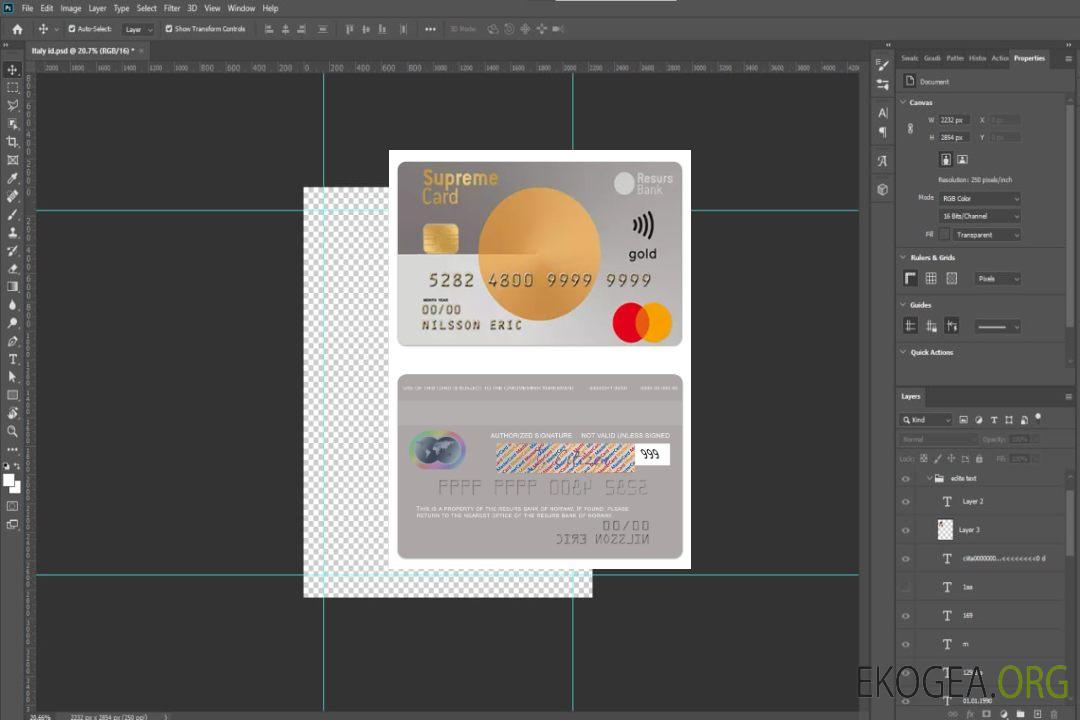Toggle layer filtering on/off switch
Viewport: 1080px width, 720px height.
point(1038,418)
